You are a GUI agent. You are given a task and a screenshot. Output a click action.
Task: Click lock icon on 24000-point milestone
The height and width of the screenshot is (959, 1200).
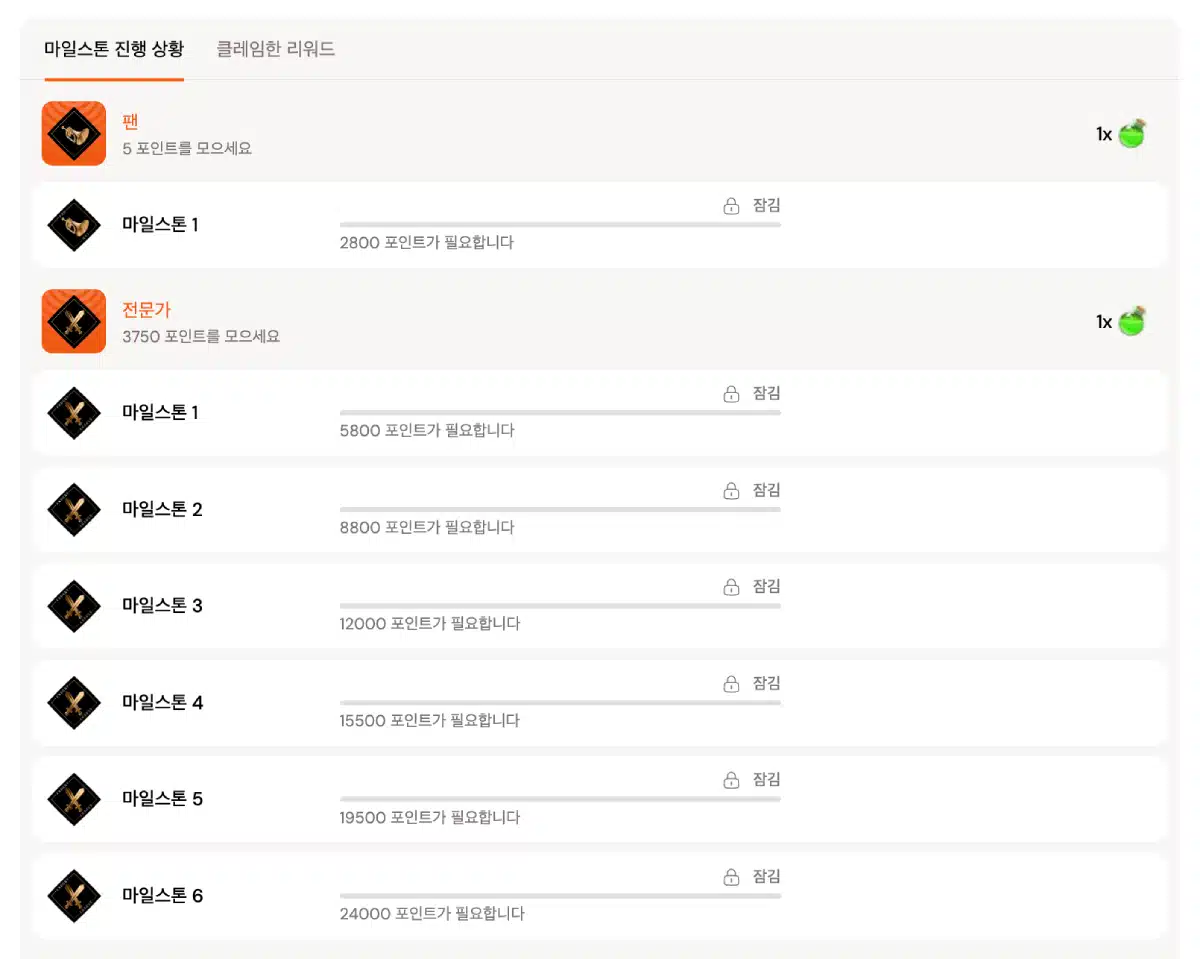(x=731, y=877)
